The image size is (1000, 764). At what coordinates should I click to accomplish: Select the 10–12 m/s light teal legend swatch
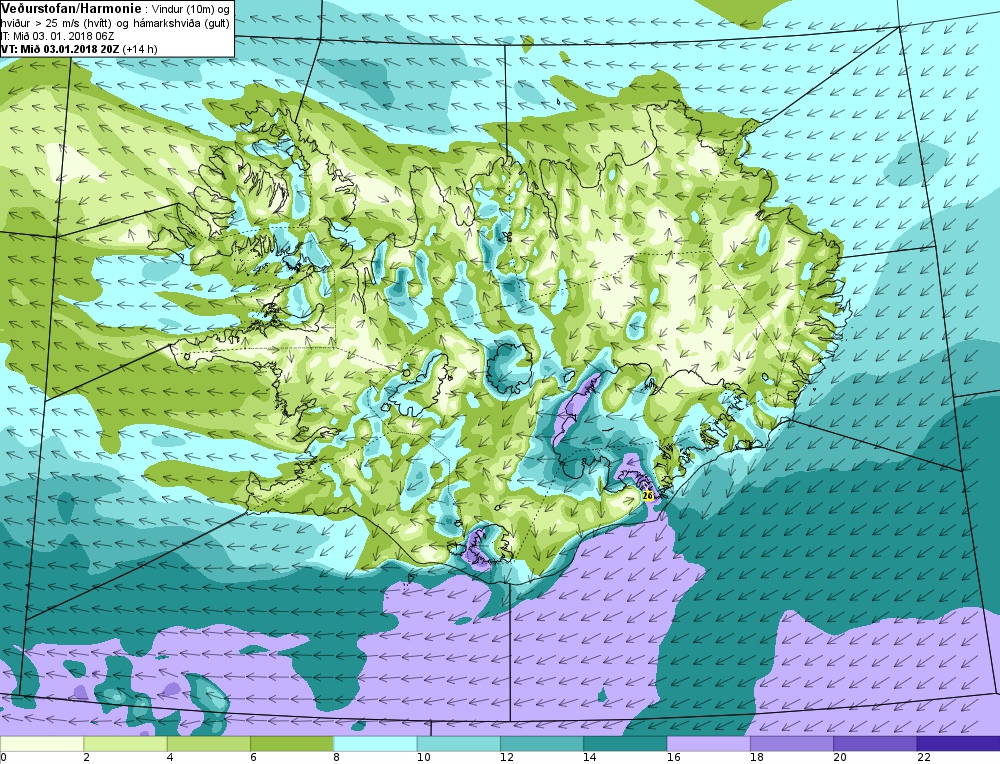pos(459,744)
